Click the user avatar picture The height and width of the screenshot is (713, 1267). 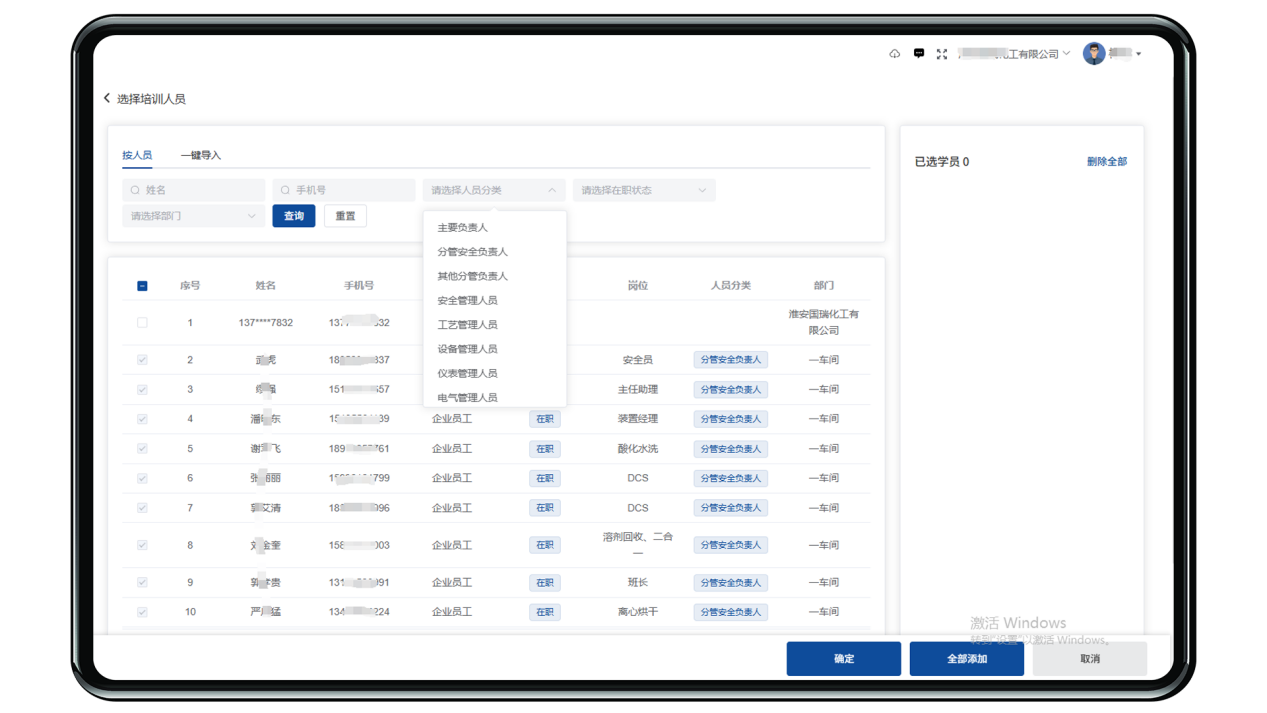click(x=1094, y=54)
